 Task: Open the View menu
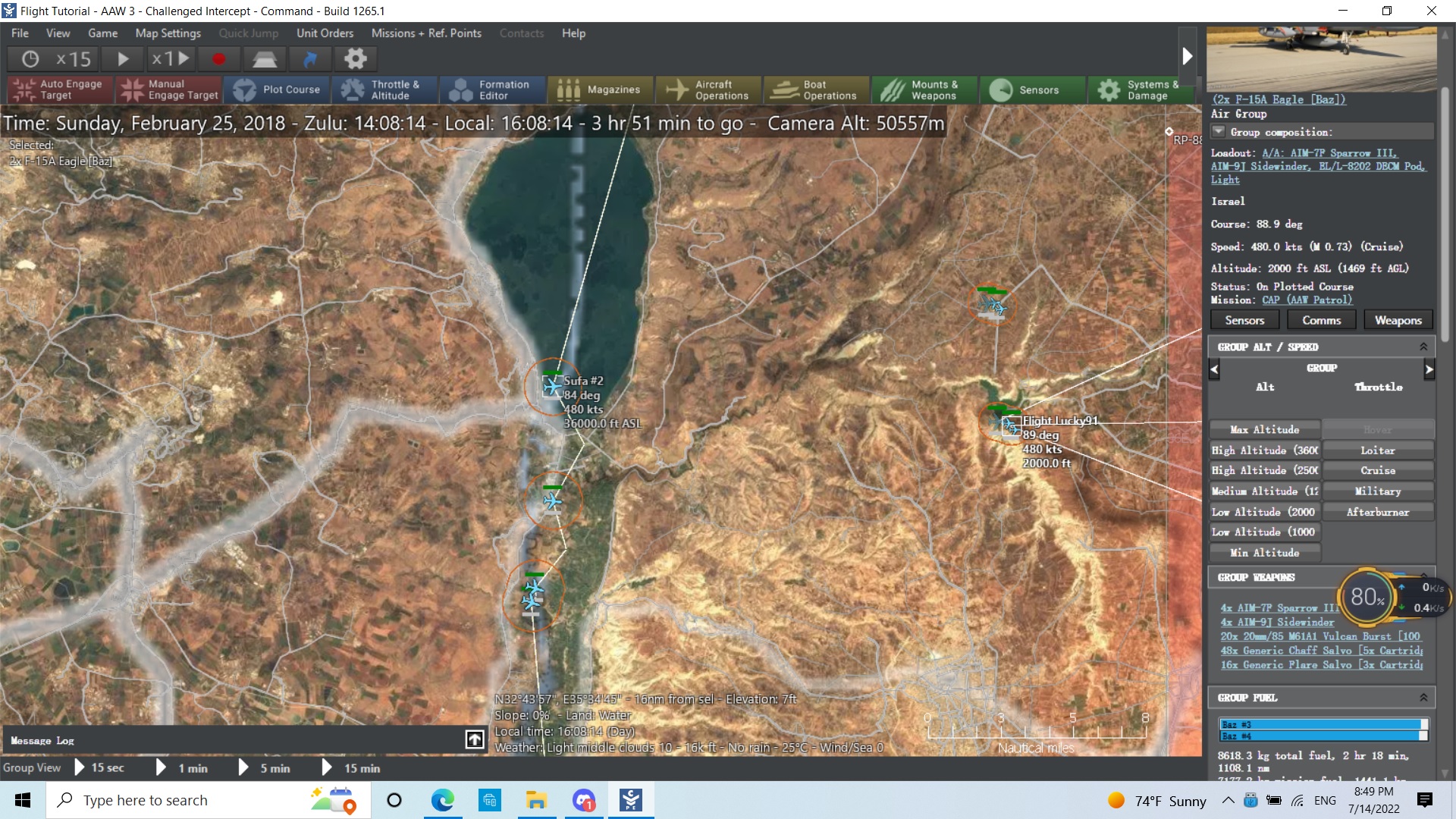(x=58, y=33)
